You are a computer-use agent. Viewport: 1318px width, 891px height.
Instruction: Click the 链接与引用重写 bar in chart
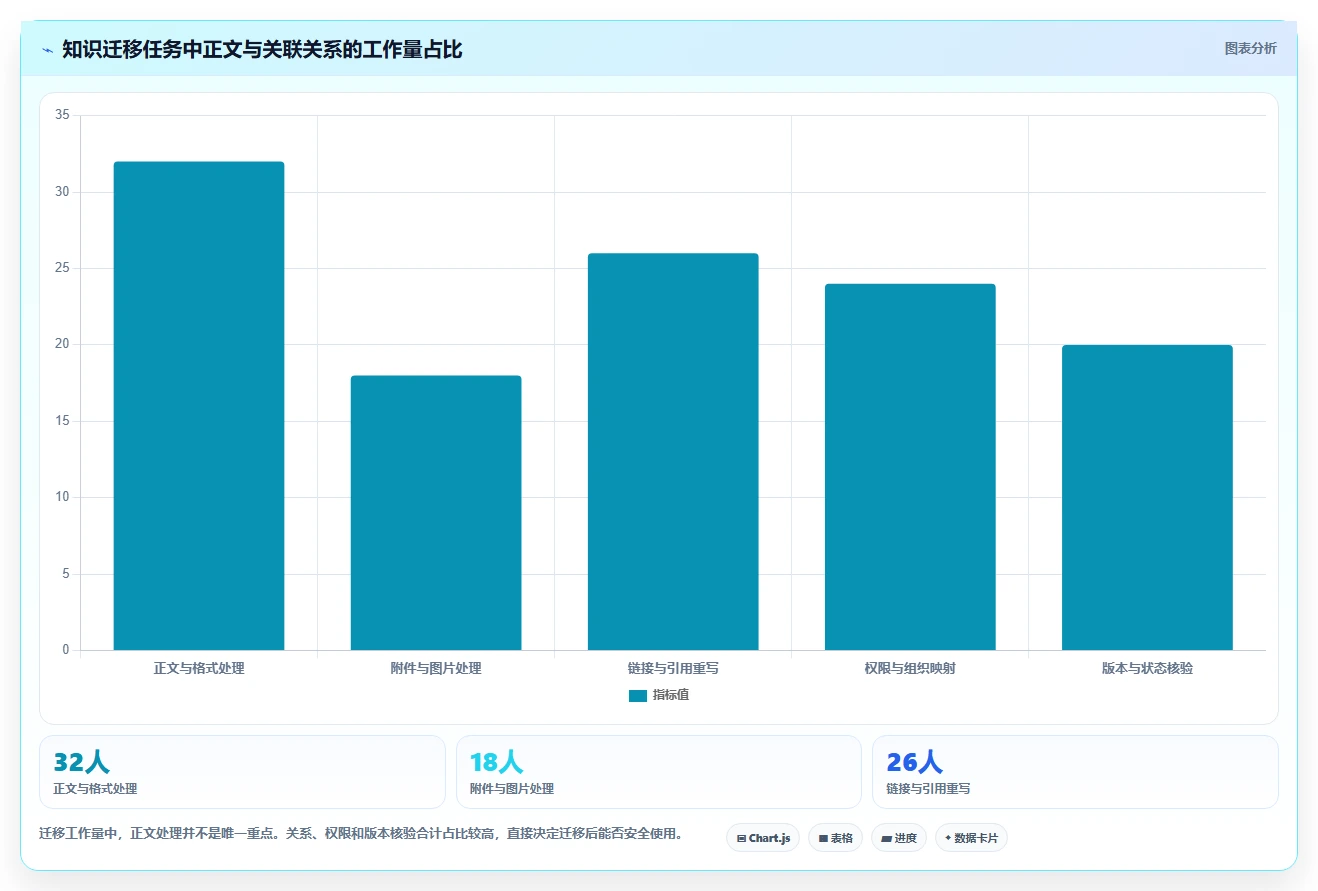coord(673,452)
